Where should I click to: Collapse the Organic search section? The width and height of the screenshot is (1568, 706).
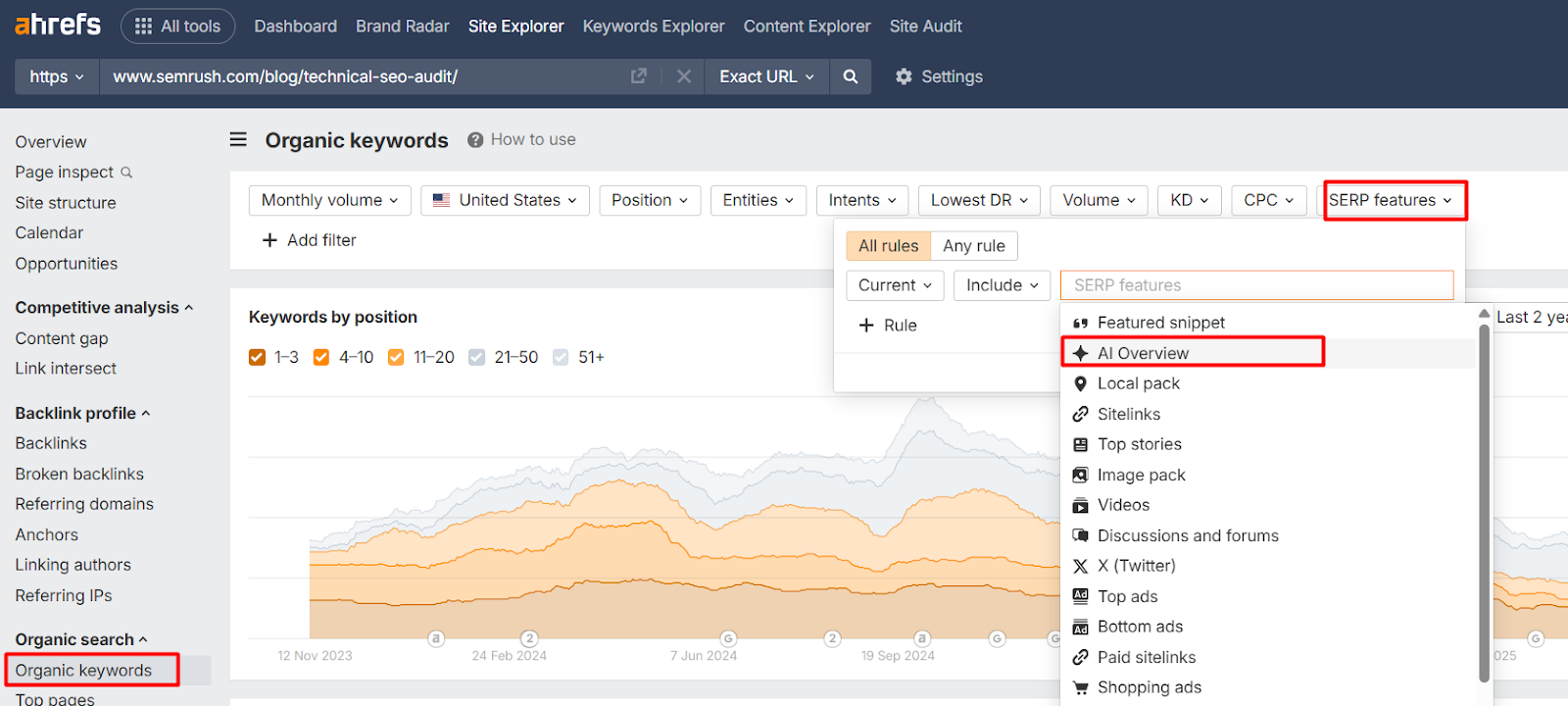[x=81, y=640]
